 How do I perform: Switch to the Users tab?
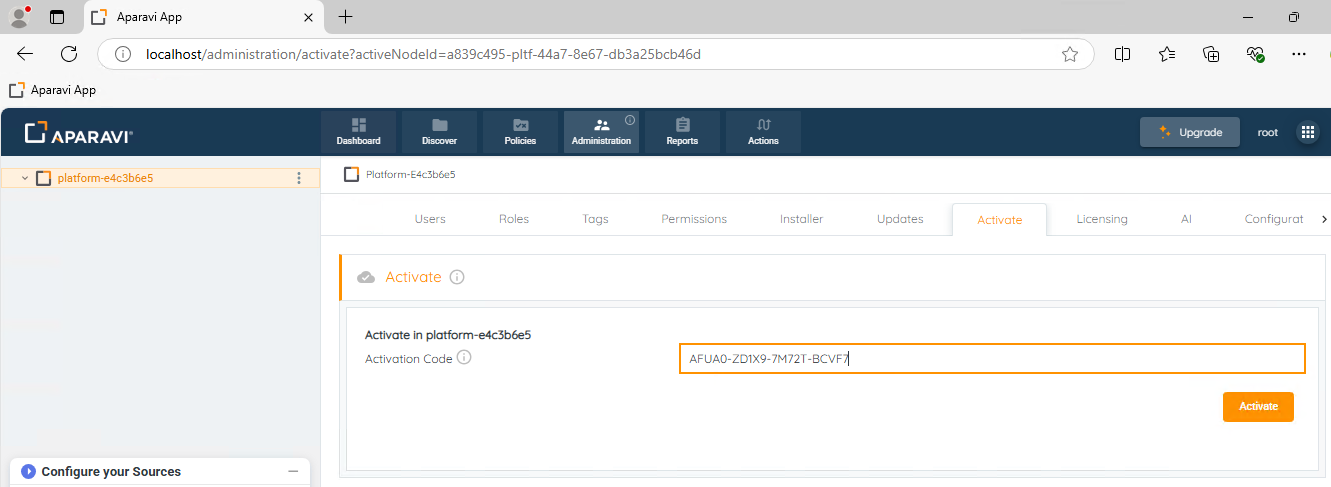coord(430,219)
